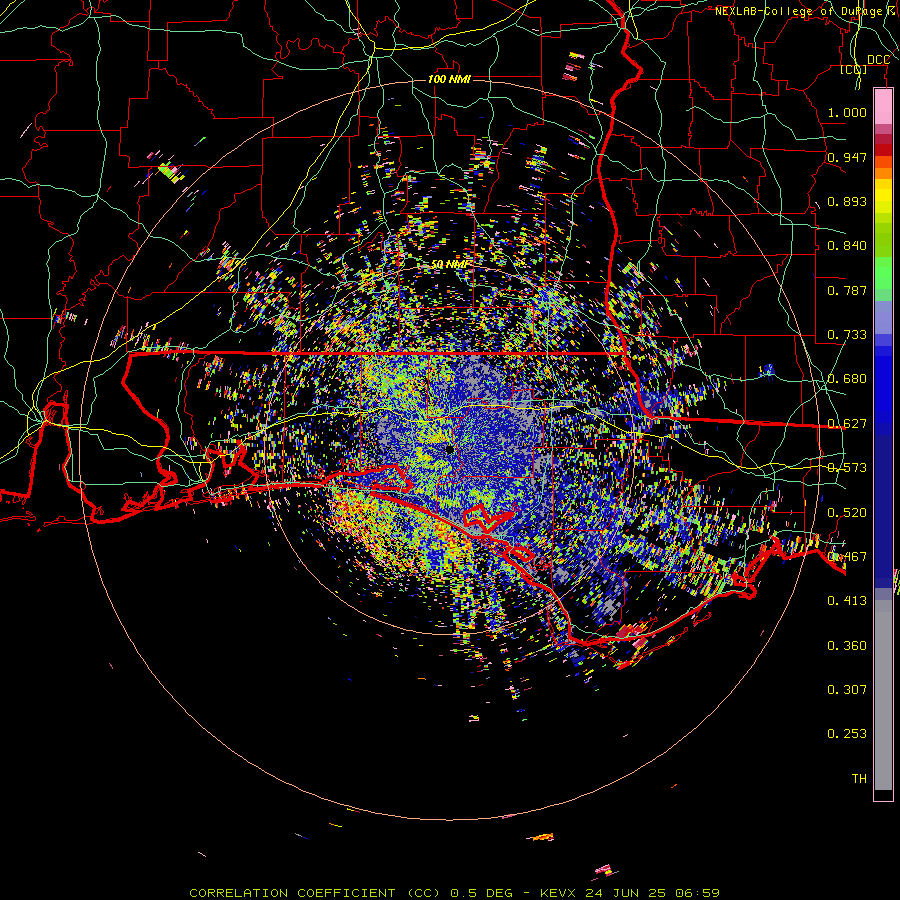
Task: Click the 0.307 scale value
Action: (x=847, y=690)
